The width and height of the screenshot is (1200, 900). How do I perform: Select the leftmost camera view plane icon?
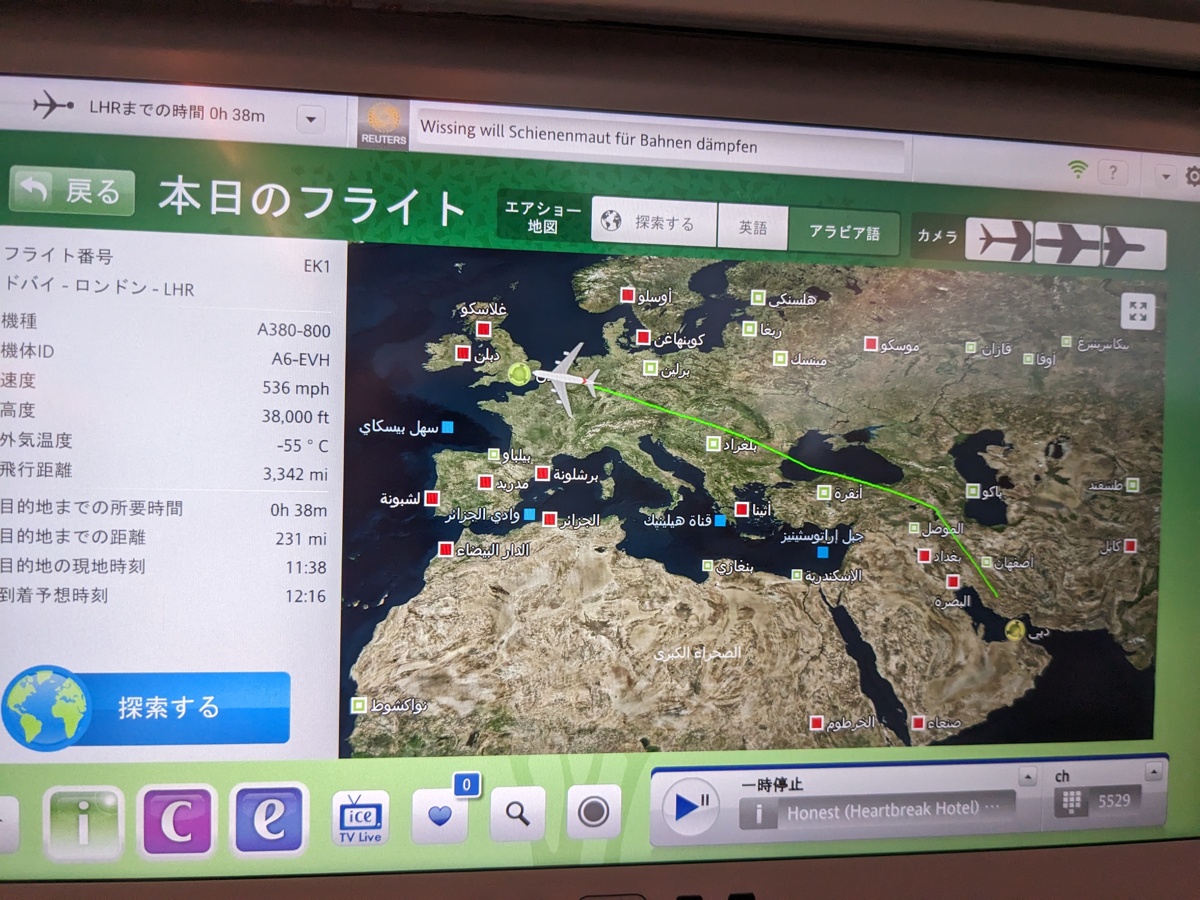(x=1000, y=241)
